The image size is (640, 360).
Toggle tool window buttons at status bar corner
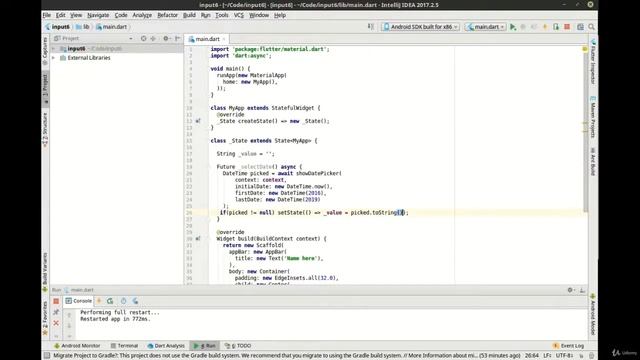click(47, 356)
